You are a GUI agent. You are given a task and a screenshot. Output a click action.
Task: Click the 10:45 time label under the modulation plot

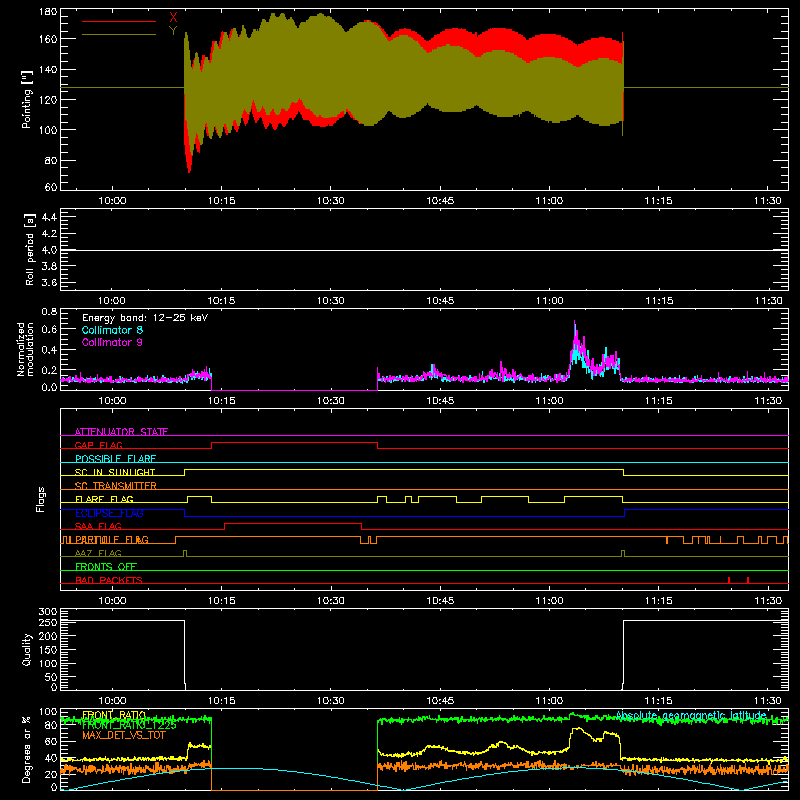pos(440,401)
